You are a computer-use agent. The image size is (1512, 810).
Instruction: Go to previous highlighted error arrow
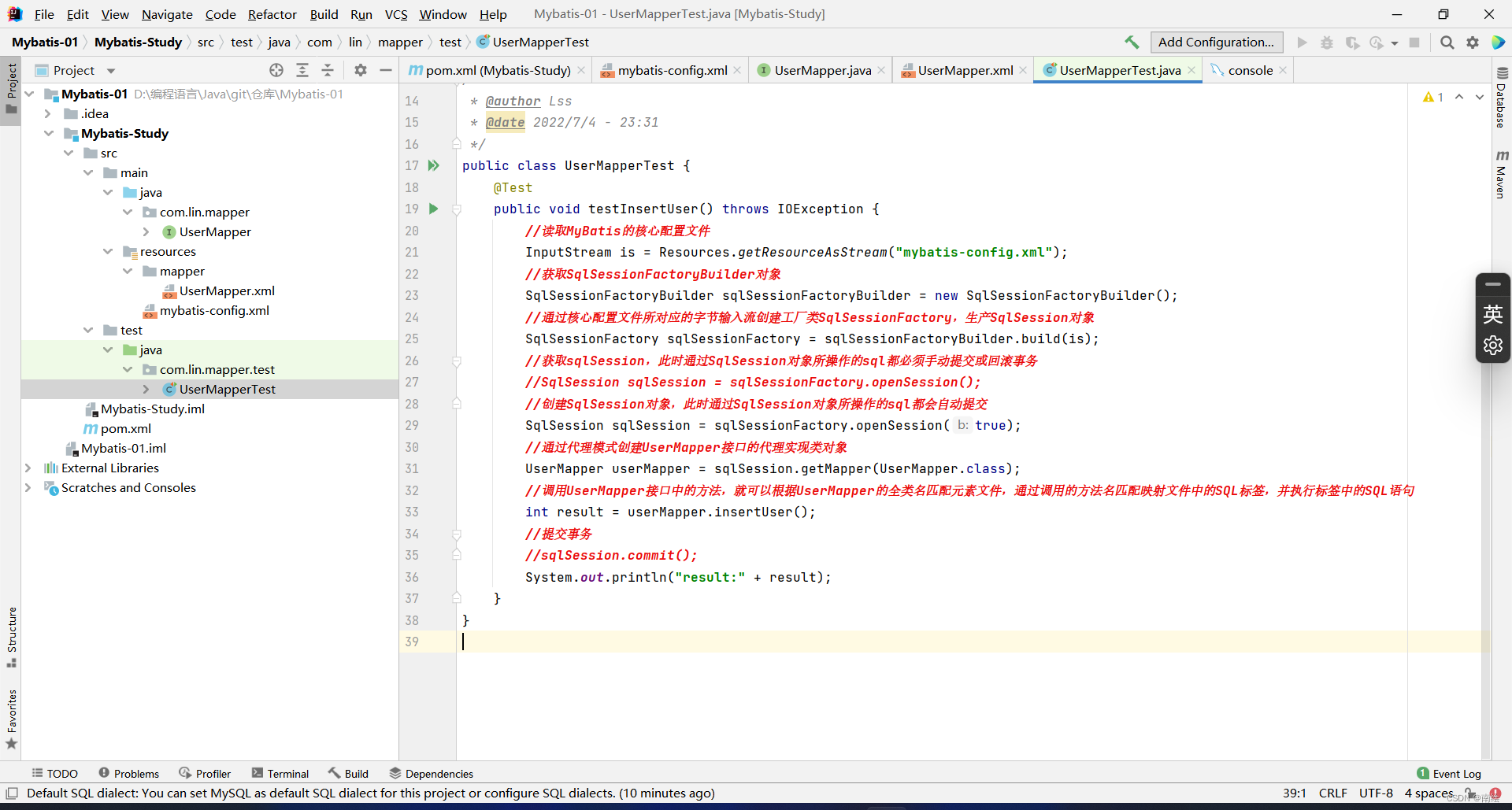coord(1459,97)
